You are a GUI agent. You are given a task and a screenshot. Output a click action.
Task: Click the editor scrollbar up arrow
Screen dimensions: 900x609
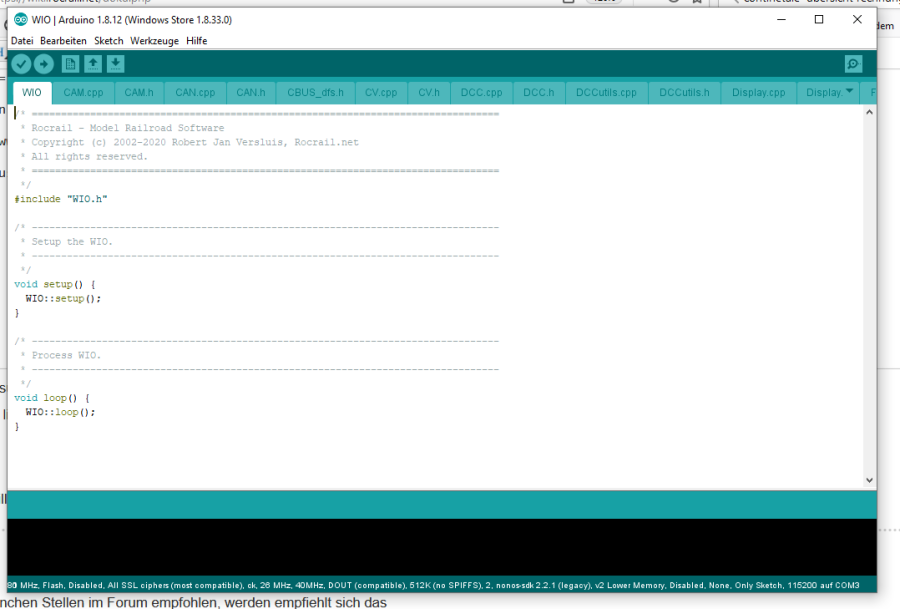(868, 113)
